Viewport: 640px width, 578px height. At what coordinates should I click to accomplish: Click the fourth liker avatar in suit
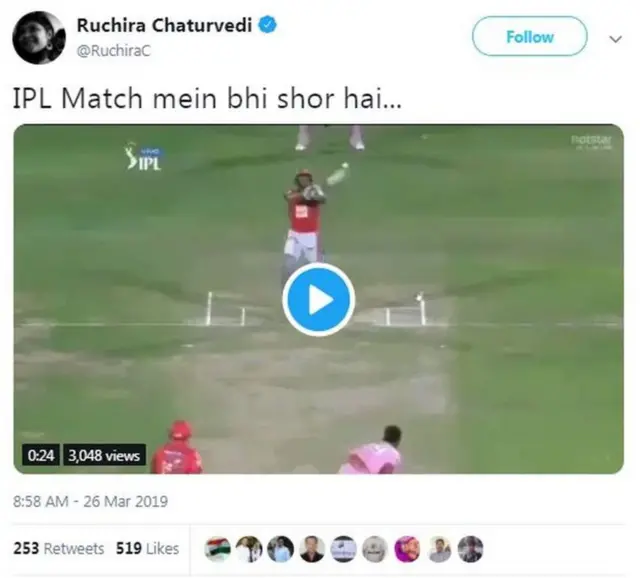(312, 549)
